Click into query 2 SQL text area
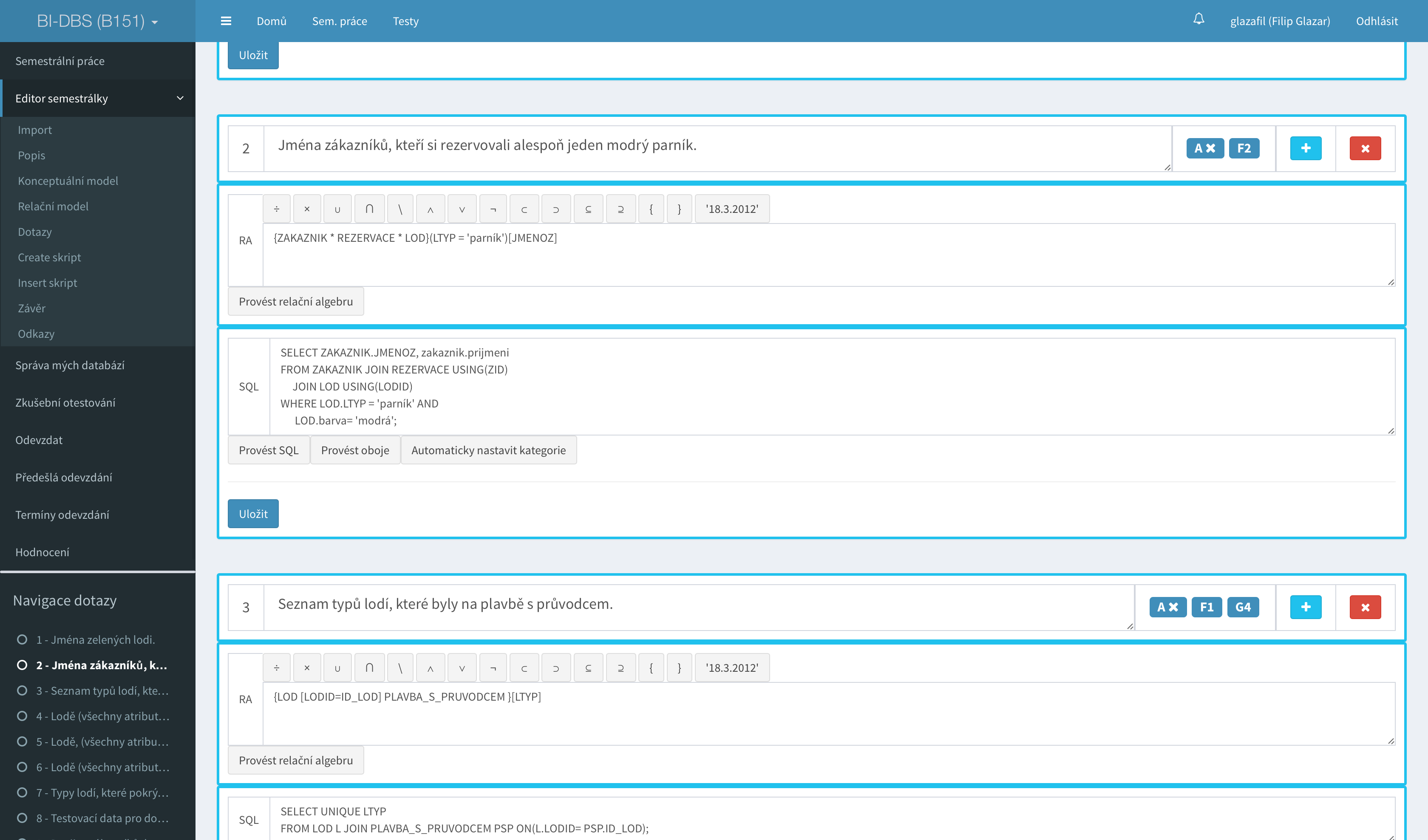 (833, 387)
